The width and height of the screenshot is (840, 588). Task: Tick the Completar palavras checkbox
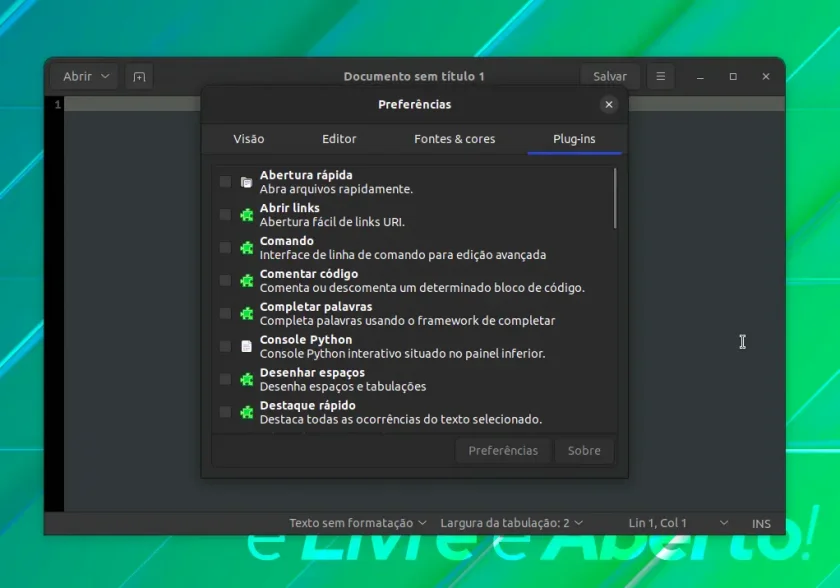coord(226,313)
